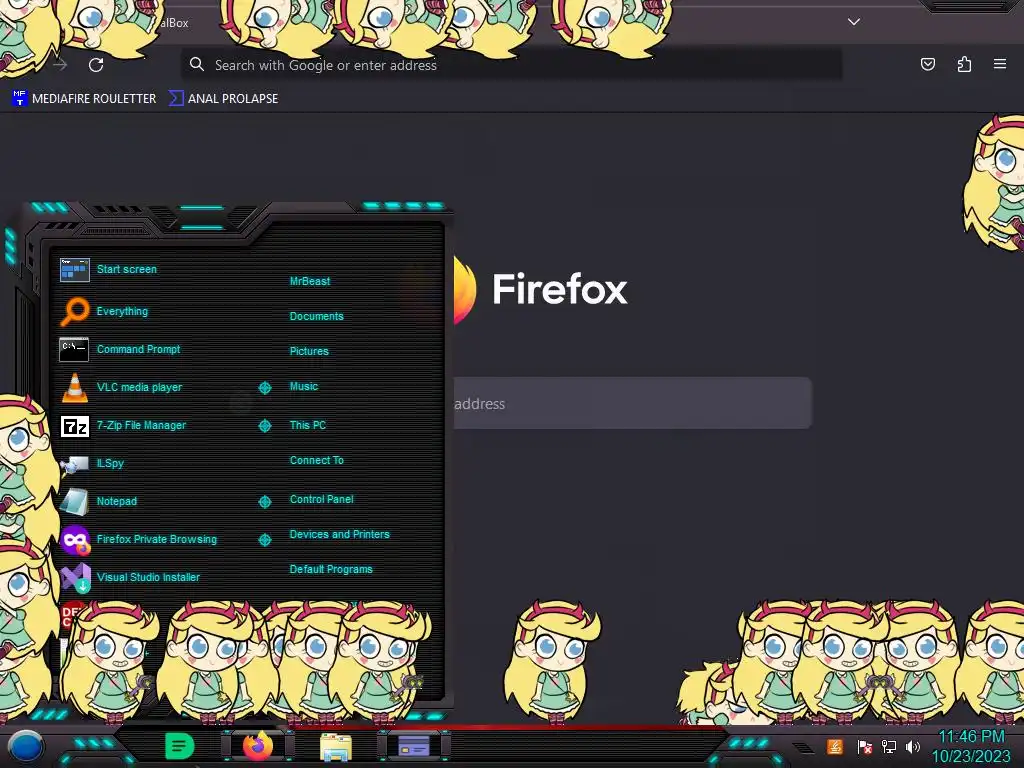This screenshot has width=1024, height=768.
Task: Open the network status tray icon
Action: (x=889, y=746)
